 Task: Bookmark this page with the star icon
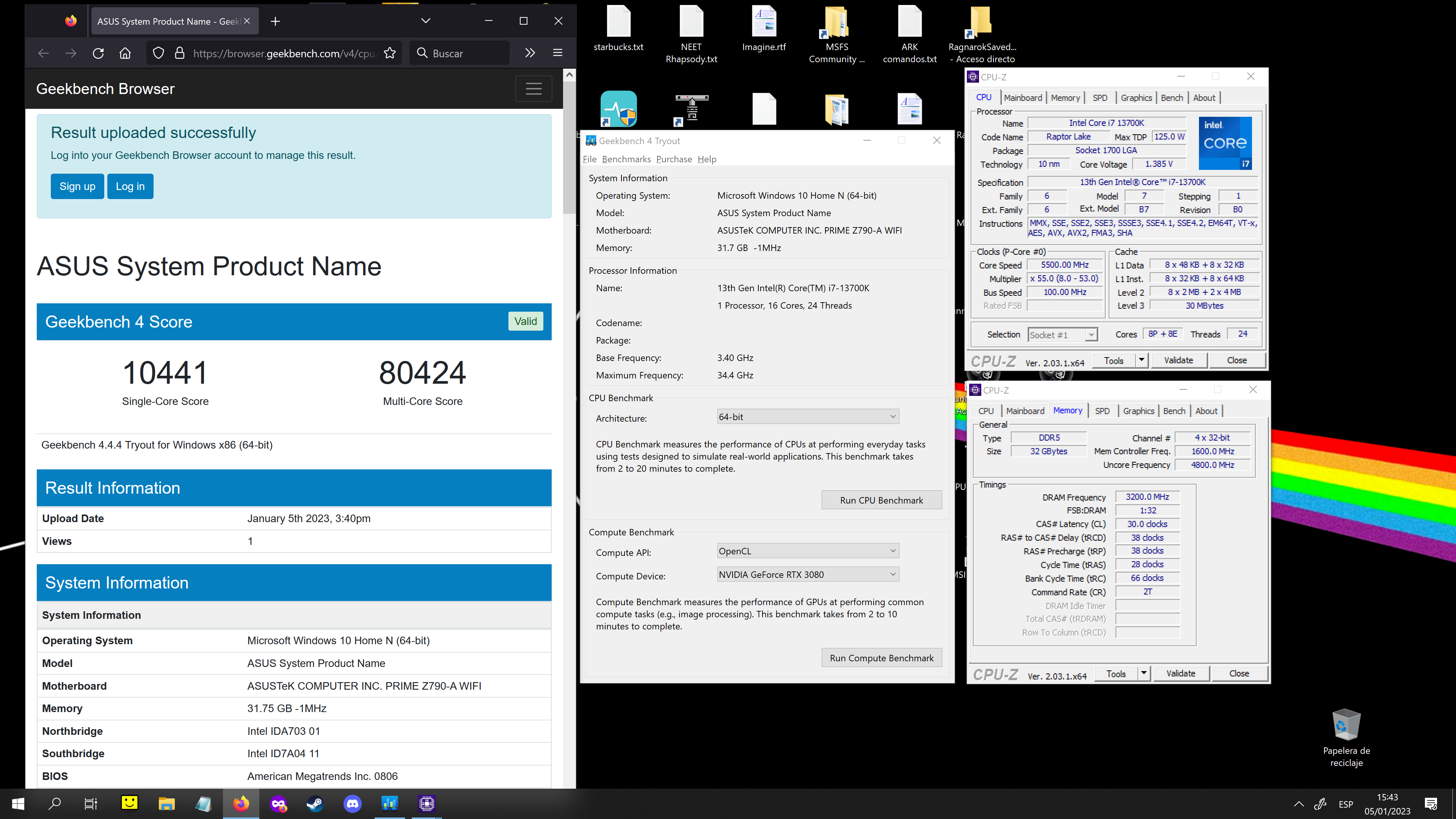pyautogui.click(x=389, y=53)
